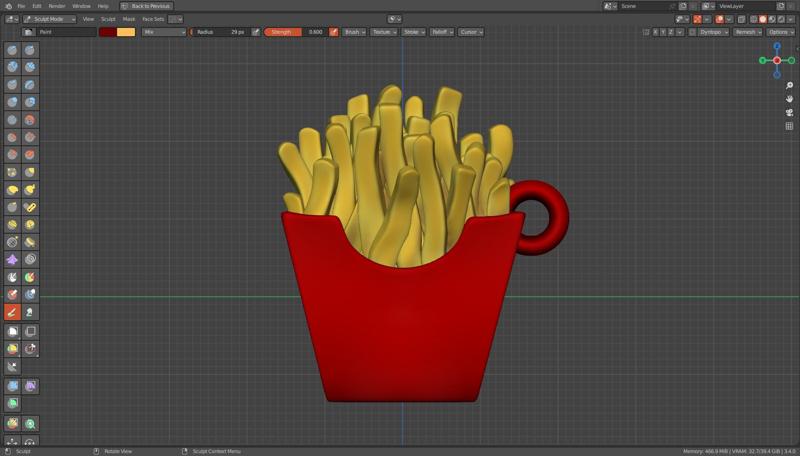This screenshot has width=800, height=456.
Task: Select the Elastic Deform brush tool
Action: 12,190
